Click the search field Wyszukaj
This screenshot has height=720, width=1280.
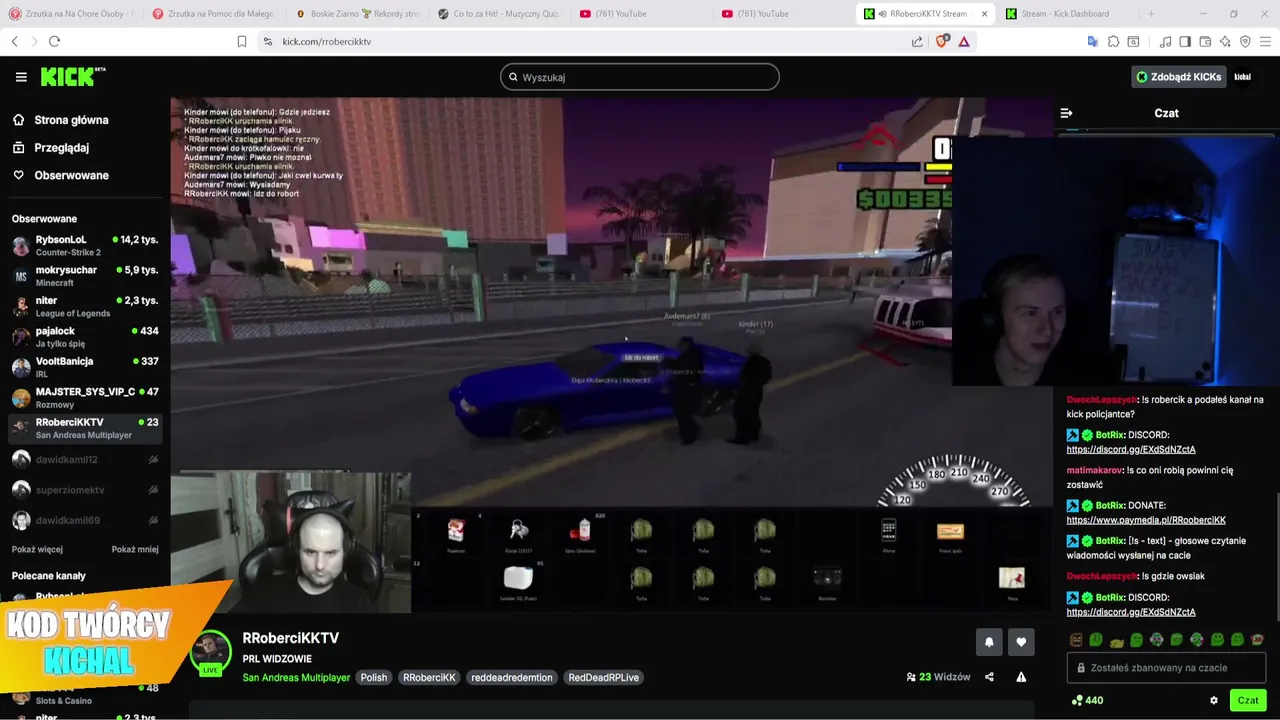(x=640, y=77)
